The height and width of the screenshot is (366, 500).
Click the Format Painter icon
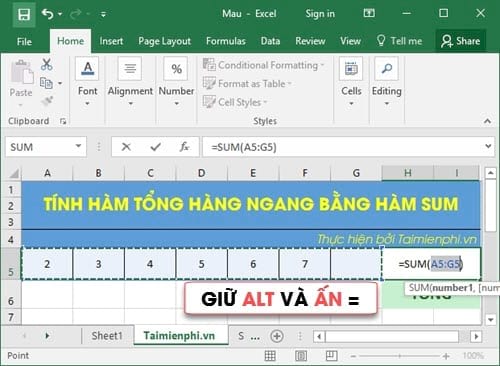47,101
